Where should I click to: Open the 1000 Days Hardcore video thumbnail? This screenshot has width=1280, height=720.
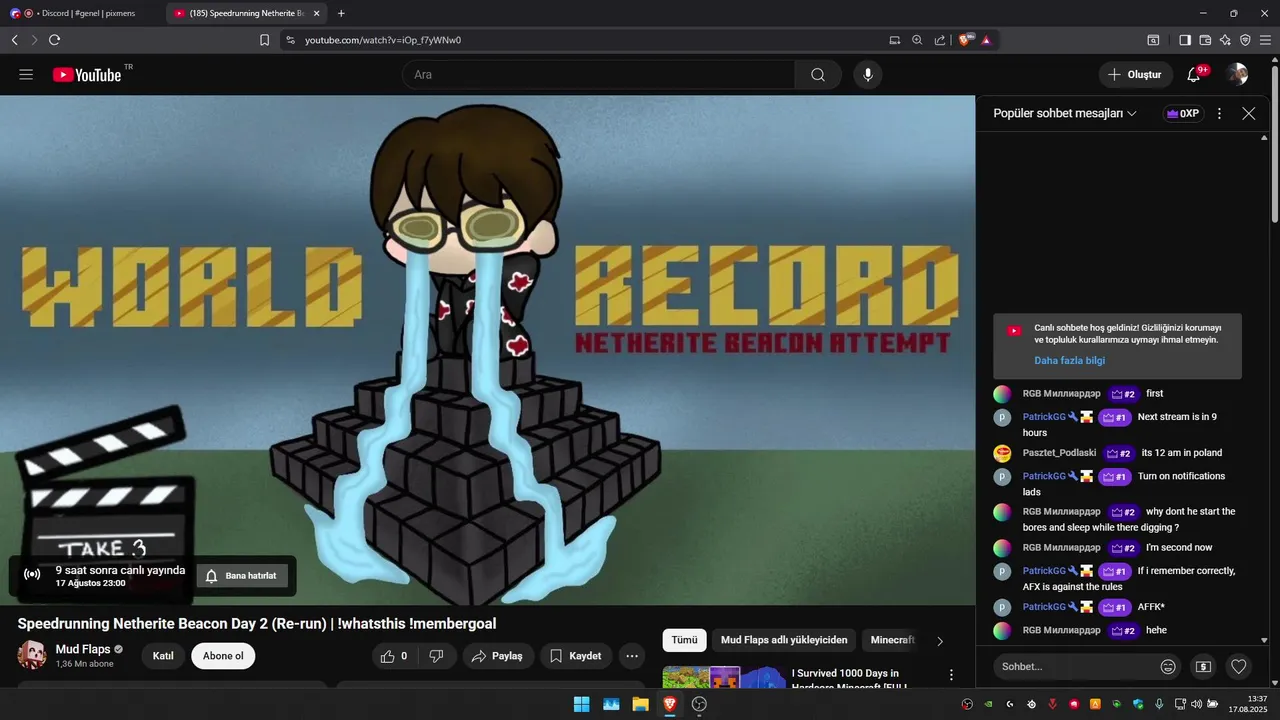click(725, 677)
